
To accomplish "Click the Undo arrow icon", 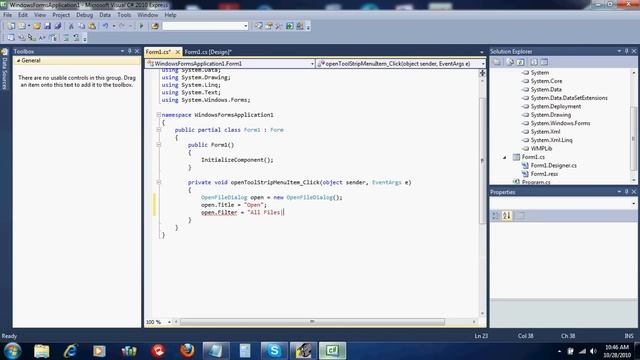I will pyautogui.click(x=105, y=26).
